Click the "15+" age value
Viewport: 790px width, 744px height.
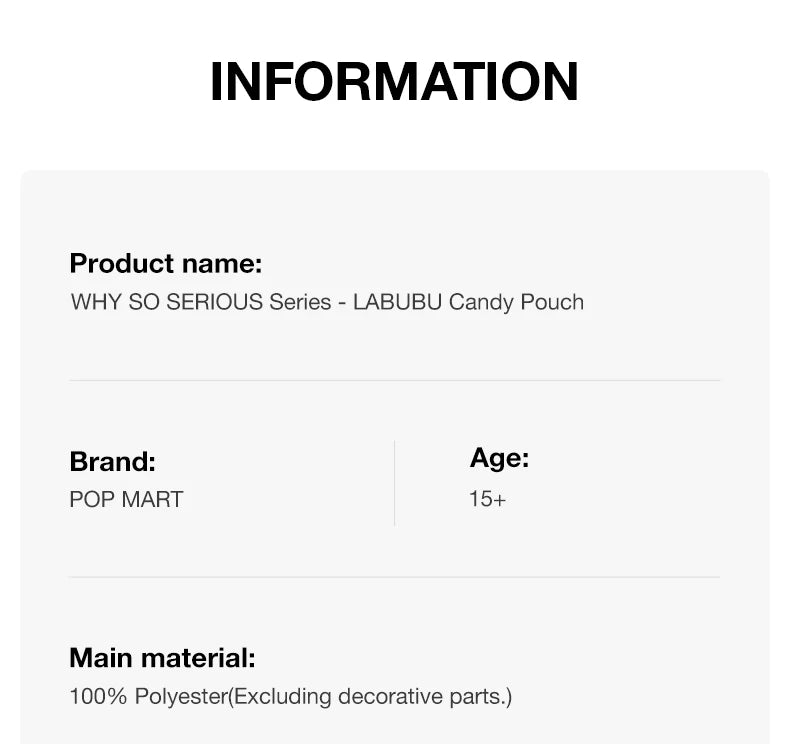tap(487, 498)
